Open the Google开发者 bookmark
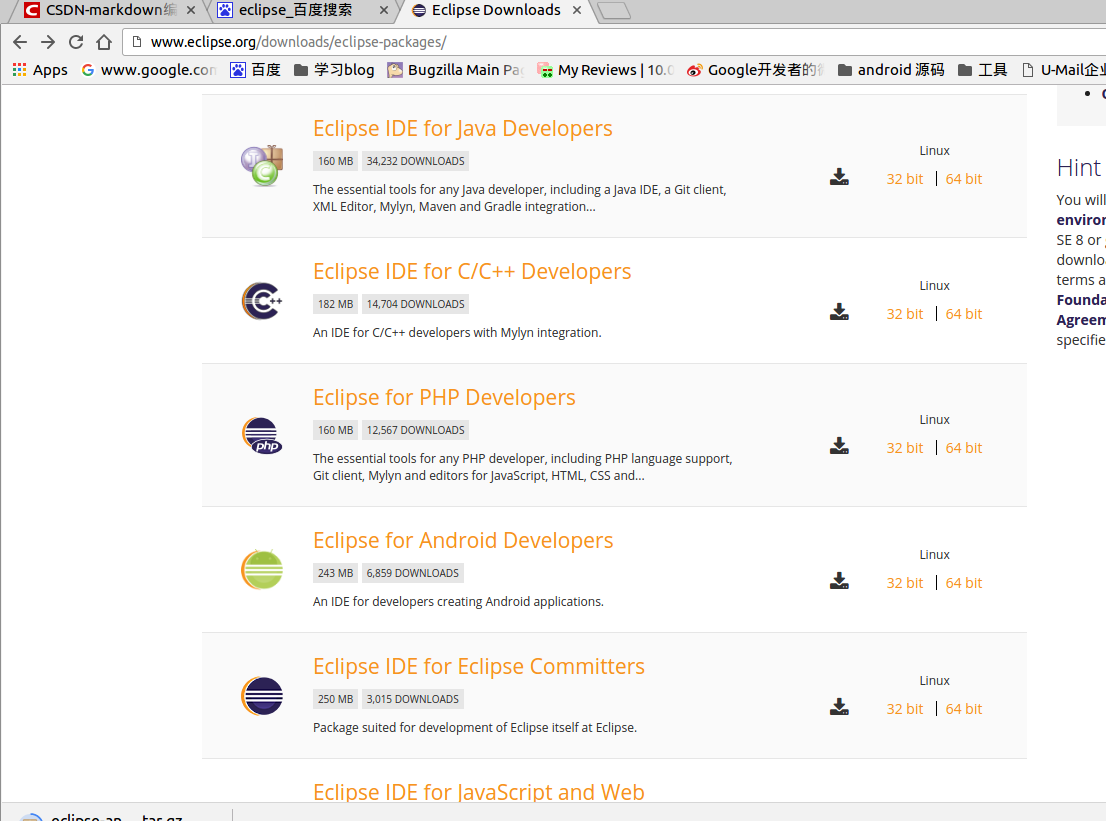 click(755, 70)
